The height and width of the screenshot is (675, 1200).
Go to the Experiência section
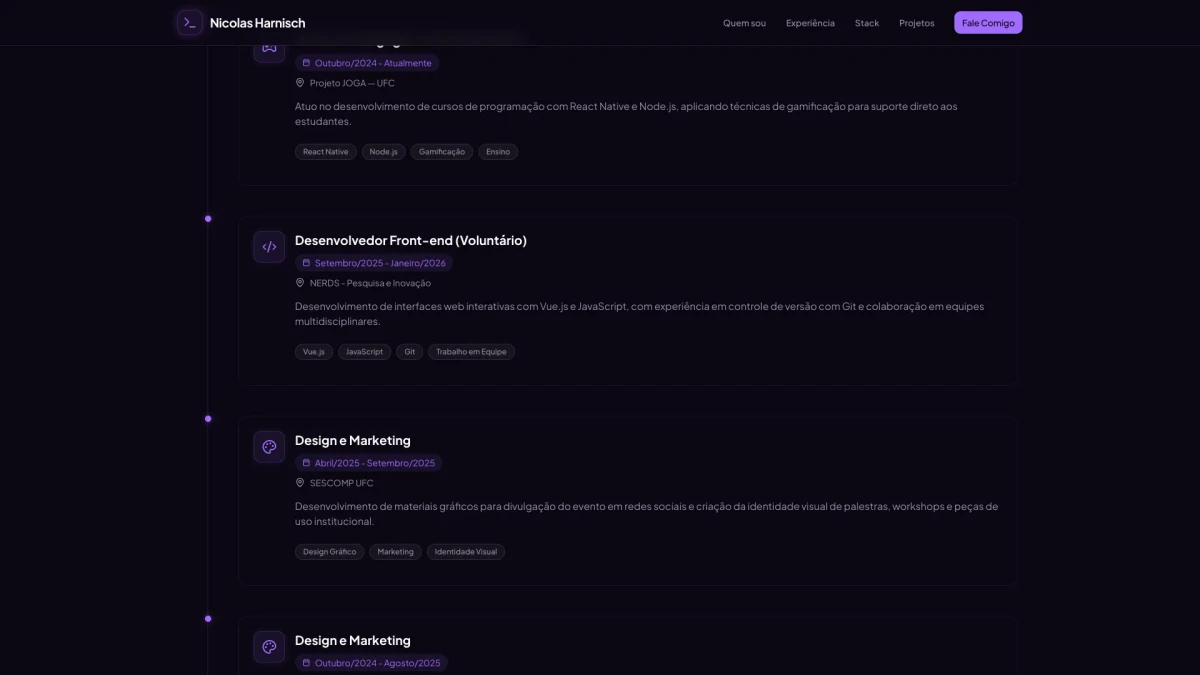[x=810, y=23]
